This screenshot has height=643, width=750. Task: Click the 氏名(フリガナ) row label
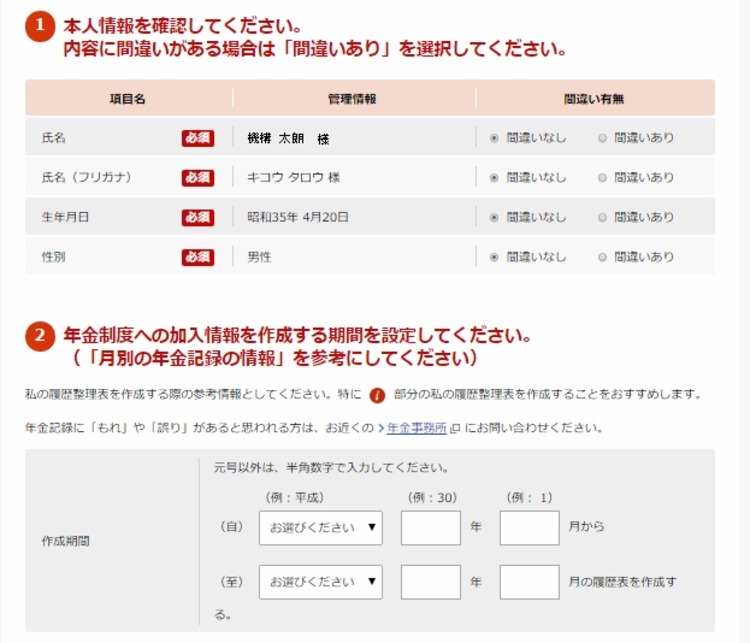coord(86,177)
